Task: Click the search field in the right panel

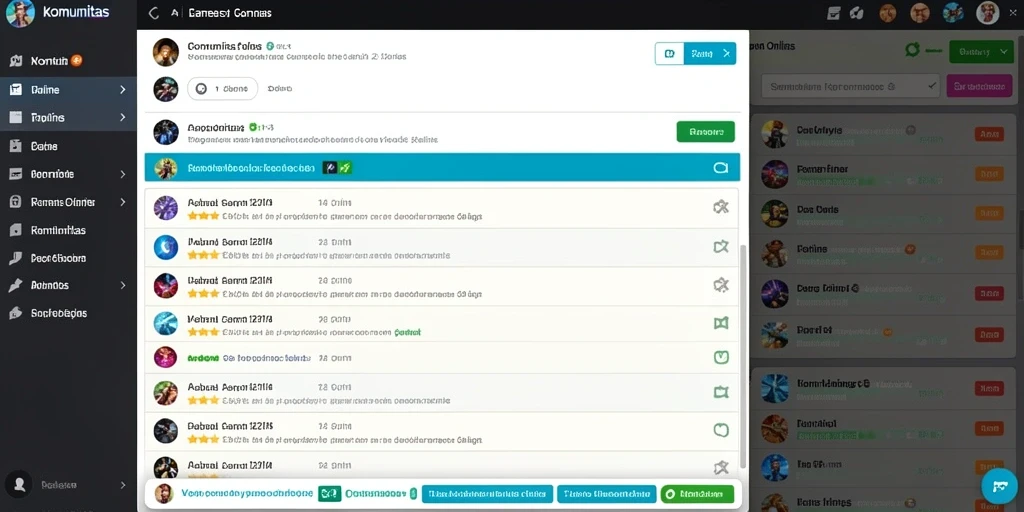Action: pyautogui.click(x=850, y=86)
